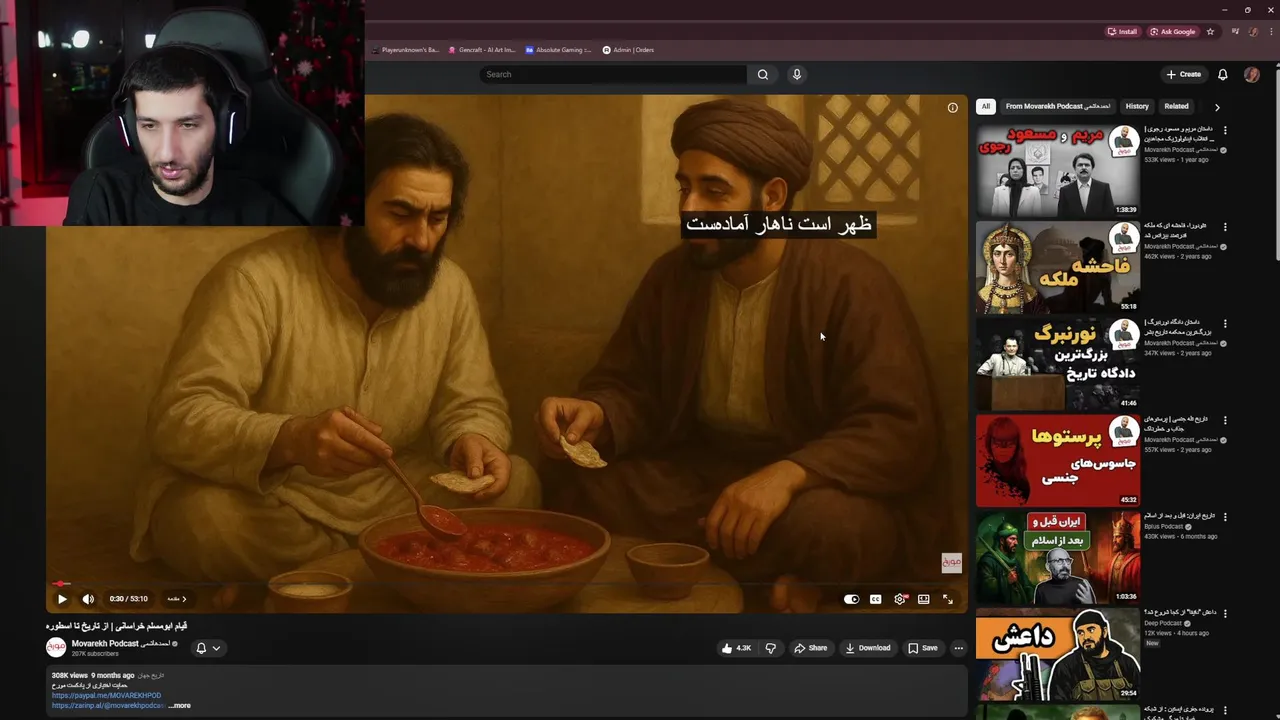Toggle the autoplay switch in the player
The width and height of the screenshot is (1280, 720).
point(851,599)
